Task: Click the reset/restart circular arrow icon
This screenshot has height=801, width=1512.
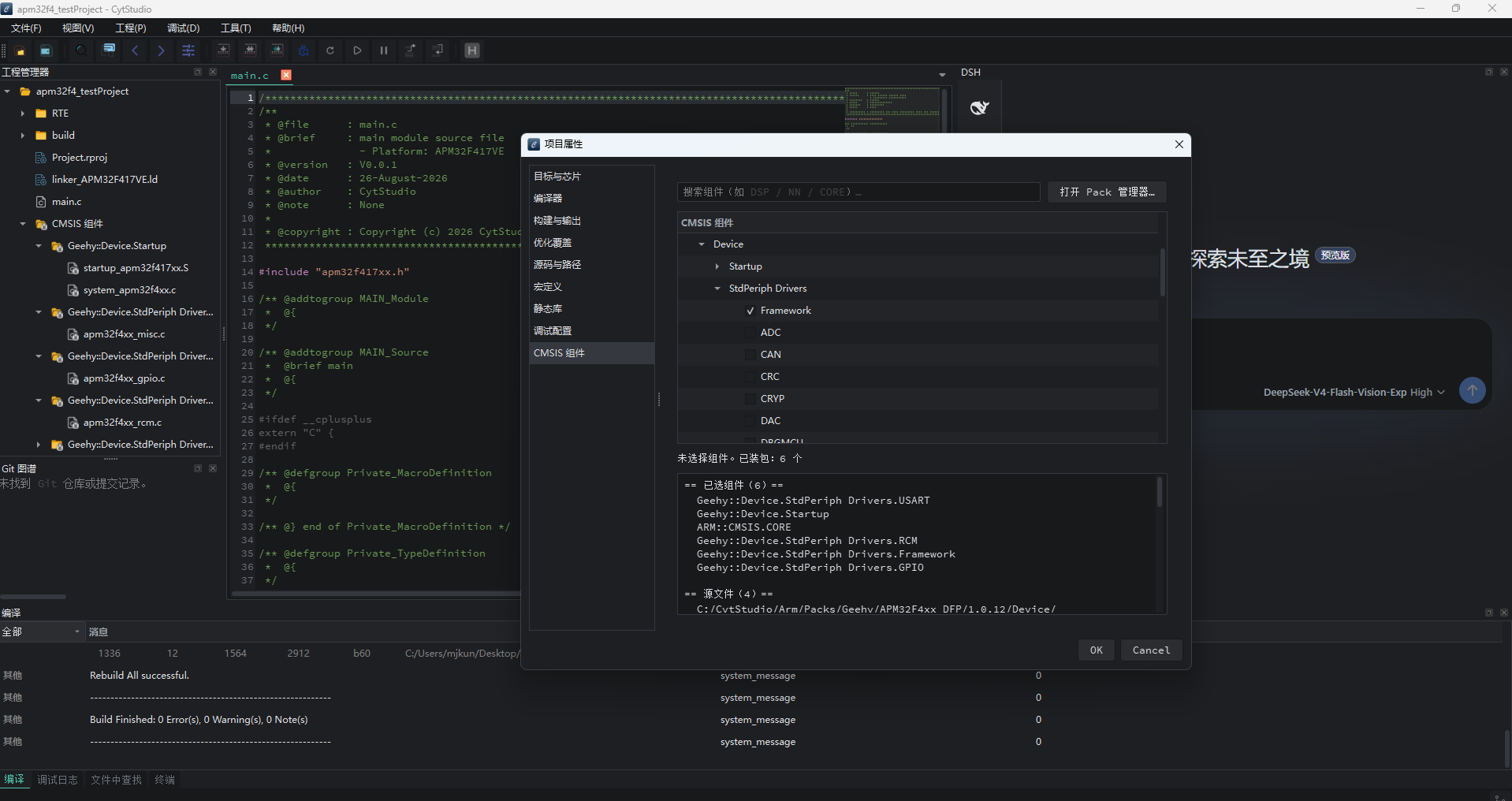Action: (330, 50)
